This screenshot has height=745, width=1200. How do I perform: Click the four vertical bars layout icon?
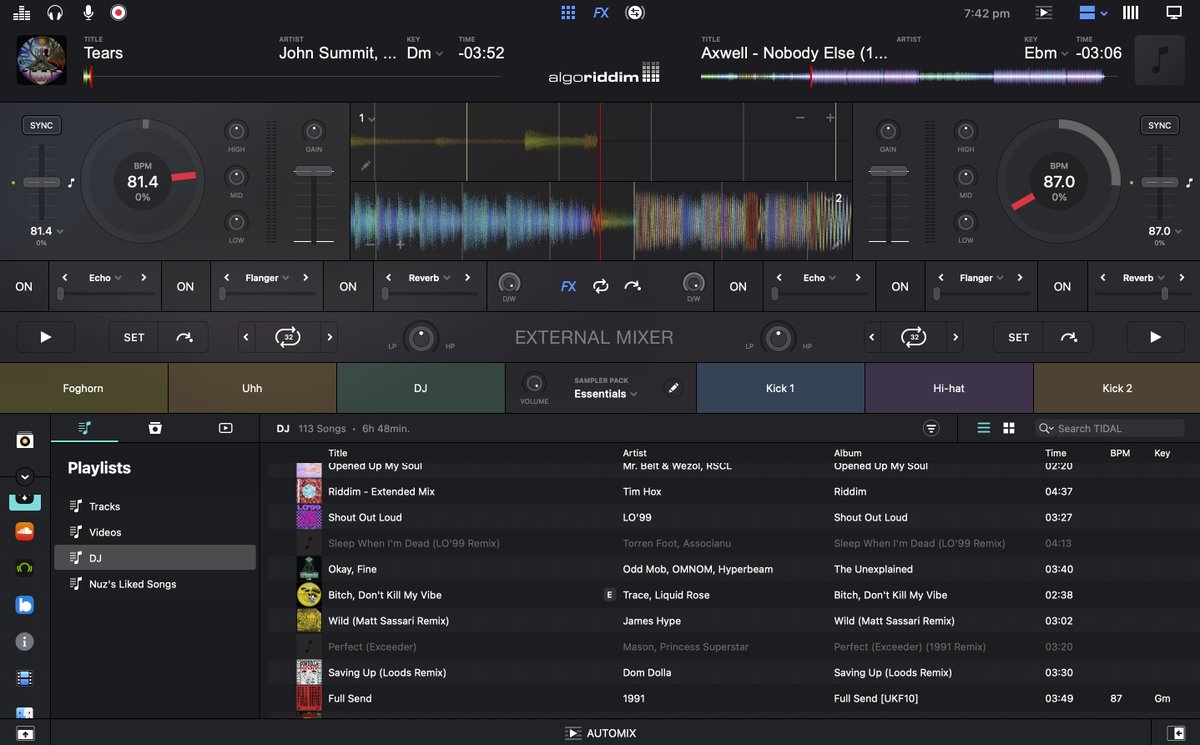click(x=1131, y=13)
